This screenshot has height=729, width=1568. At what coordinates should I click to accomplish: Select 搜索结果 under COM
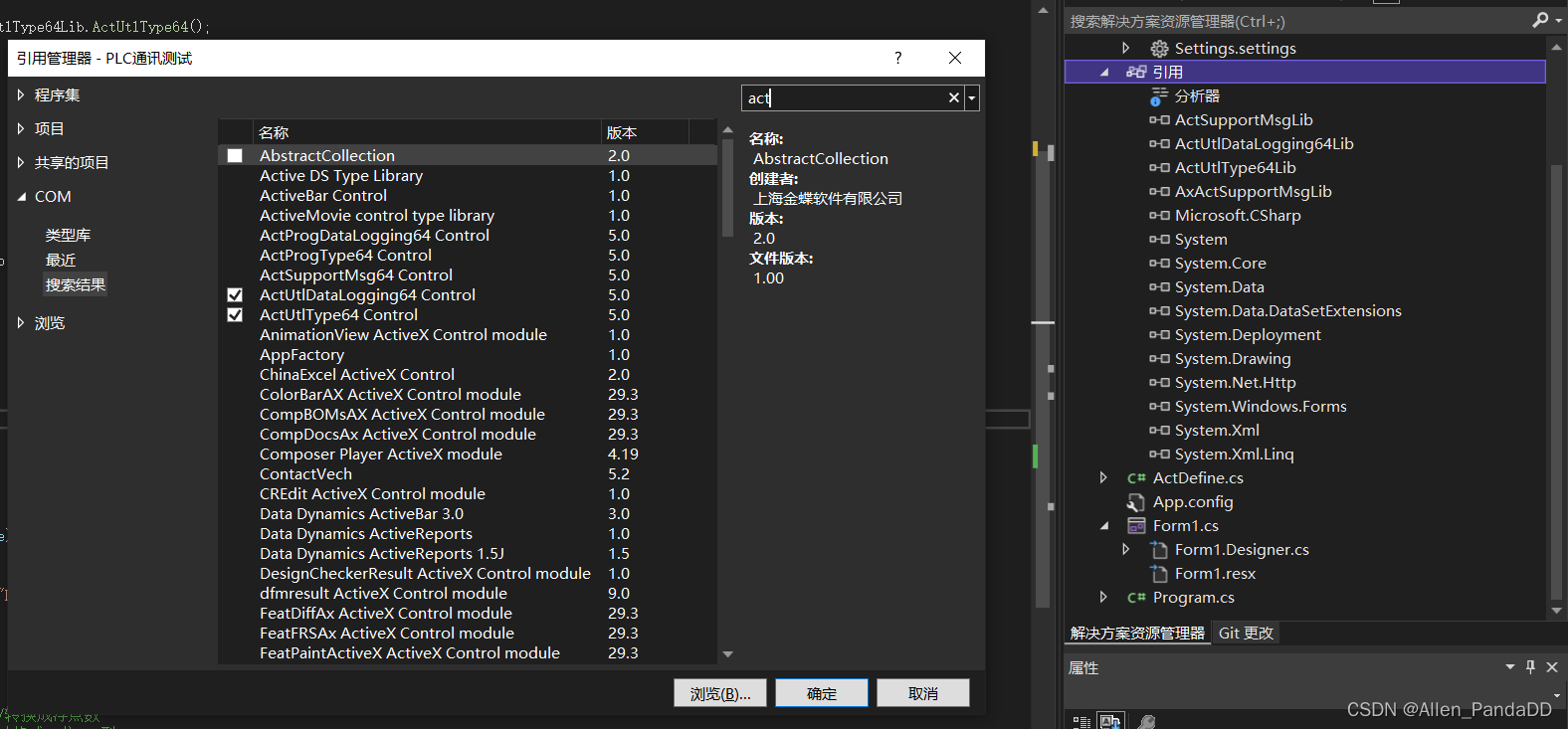75,285
